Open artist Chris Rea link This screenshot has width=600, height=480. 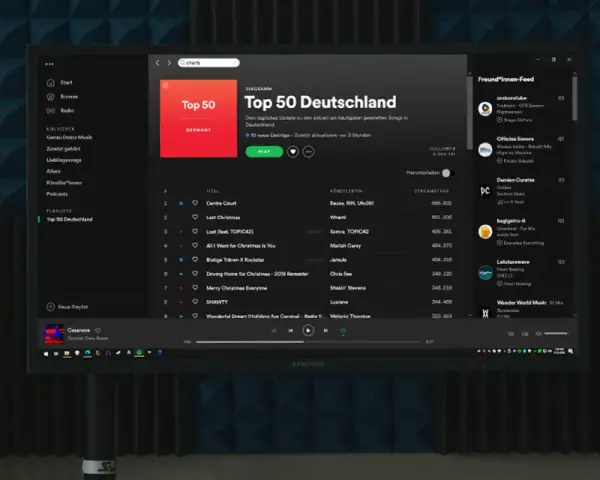pos(341,274)
